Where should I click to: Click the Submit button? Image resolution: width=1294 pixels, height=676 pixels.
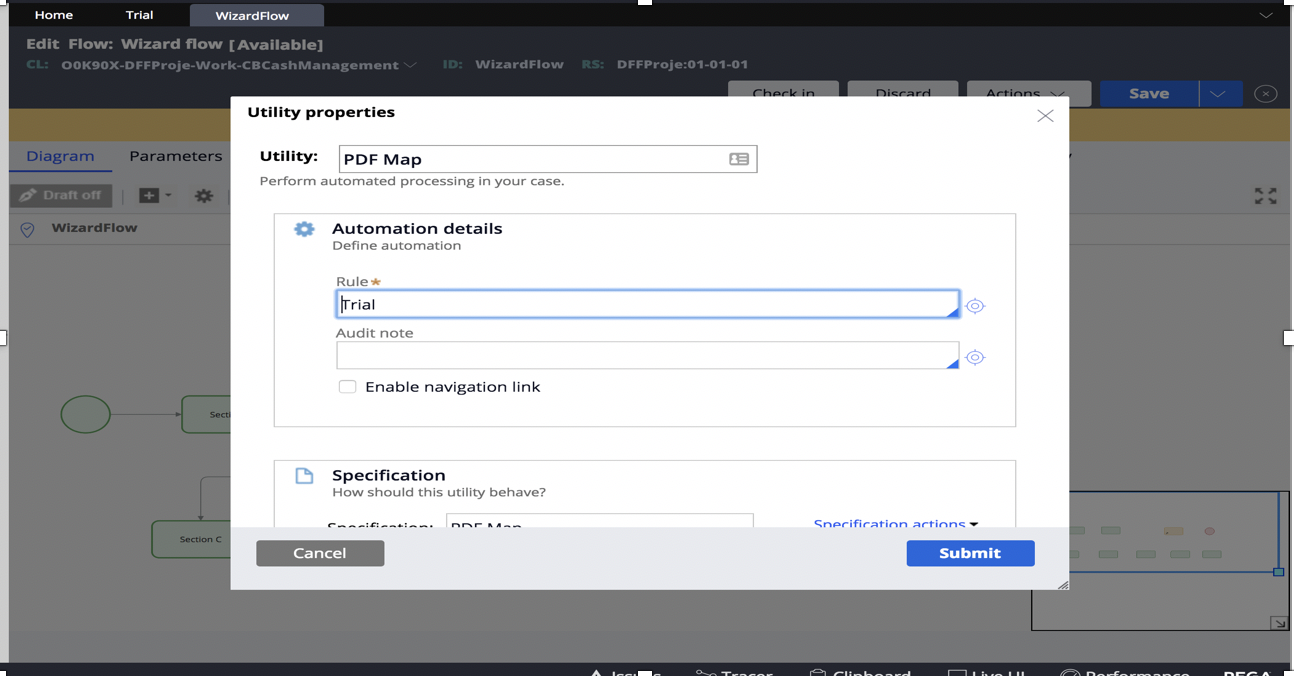click(x=970, y=553)
